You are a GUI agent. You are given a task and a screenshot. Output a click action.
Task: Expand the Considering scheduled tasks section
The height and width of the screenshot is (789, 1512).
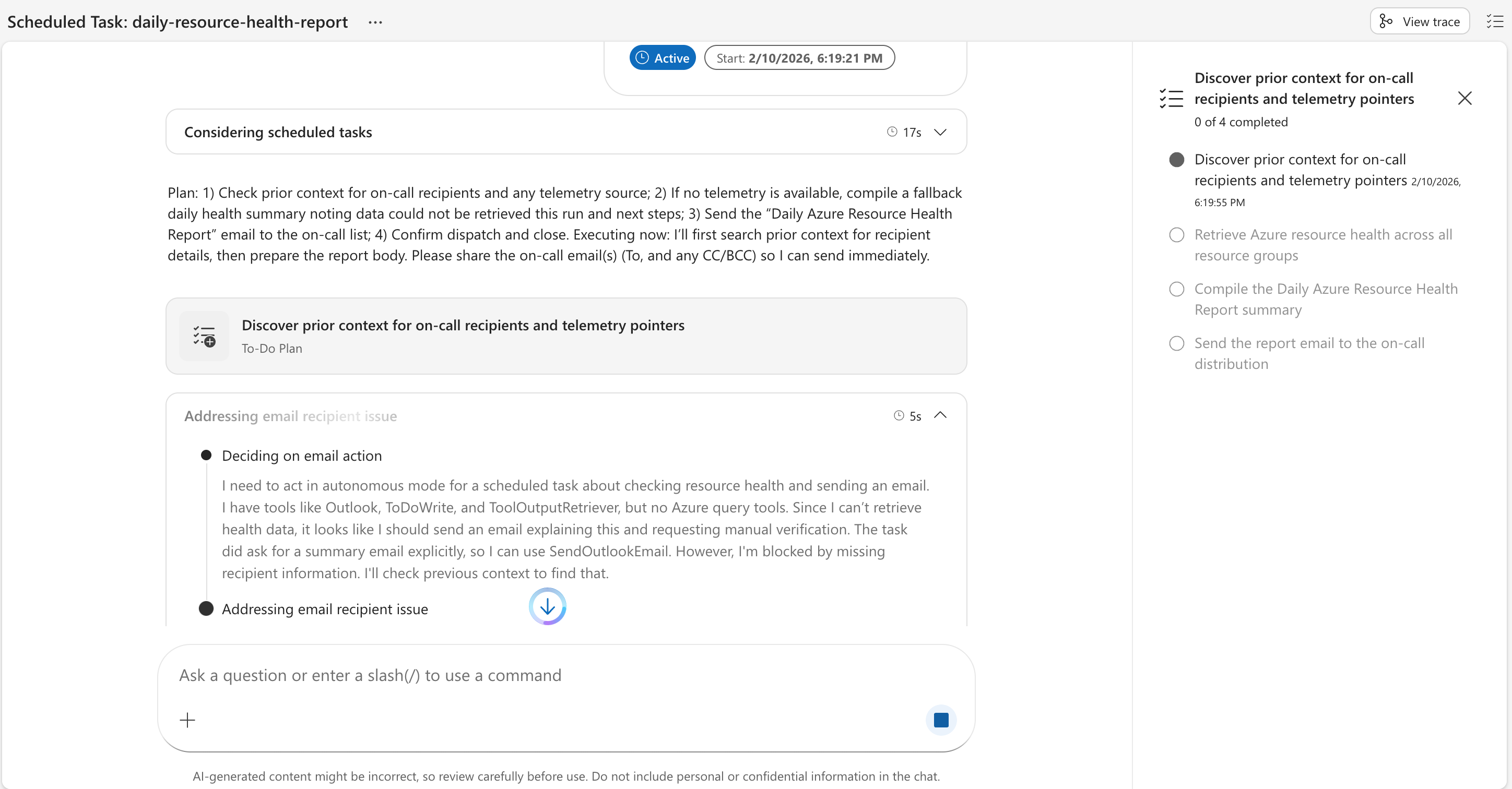click(x=940, y=132)
